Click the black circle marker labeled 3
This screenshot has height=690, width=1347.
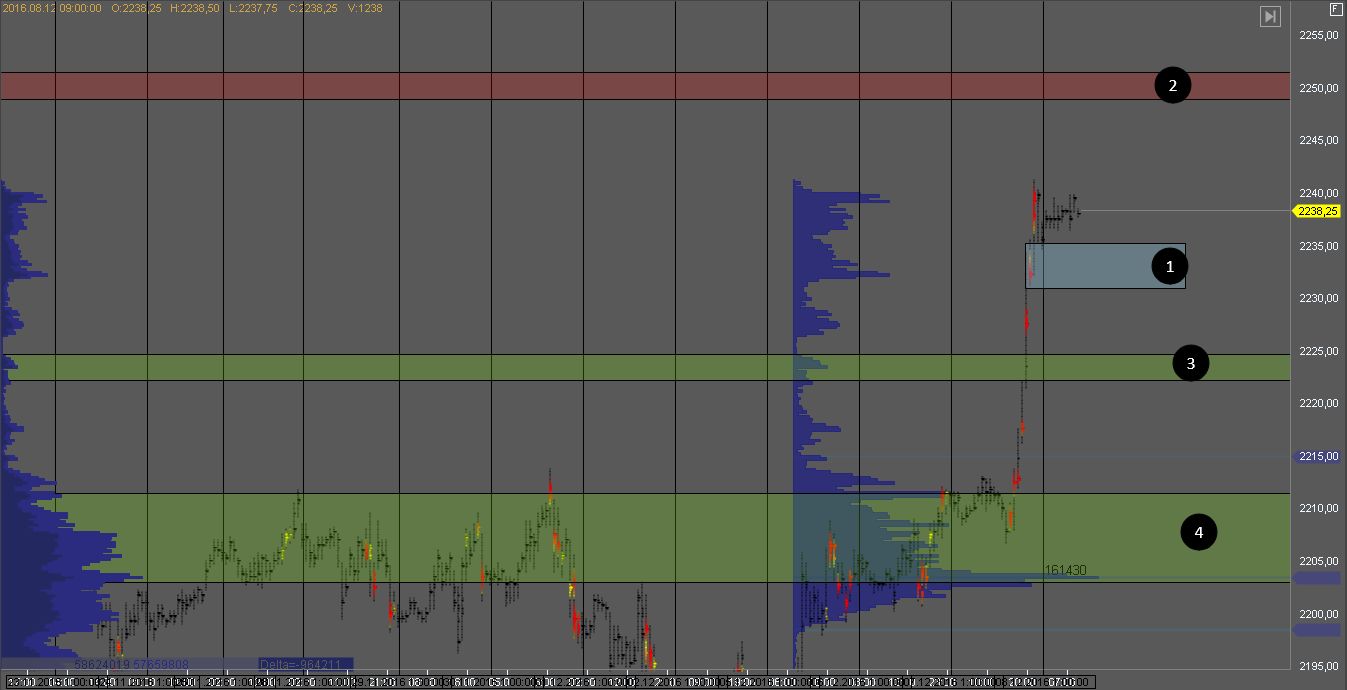1190,364
